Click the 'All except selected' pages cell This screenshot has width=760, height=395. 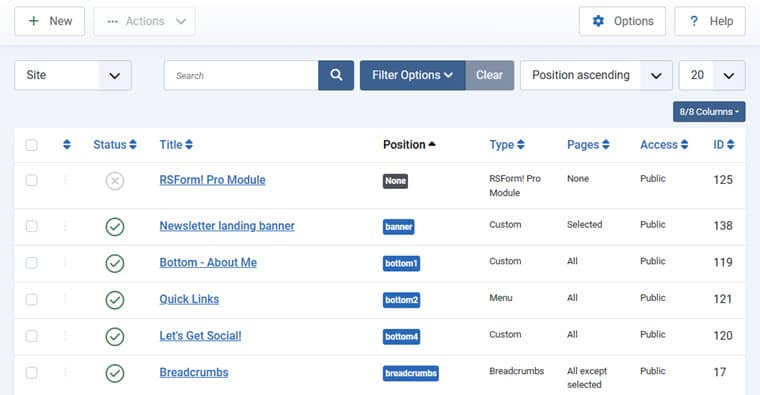point(587,378)
